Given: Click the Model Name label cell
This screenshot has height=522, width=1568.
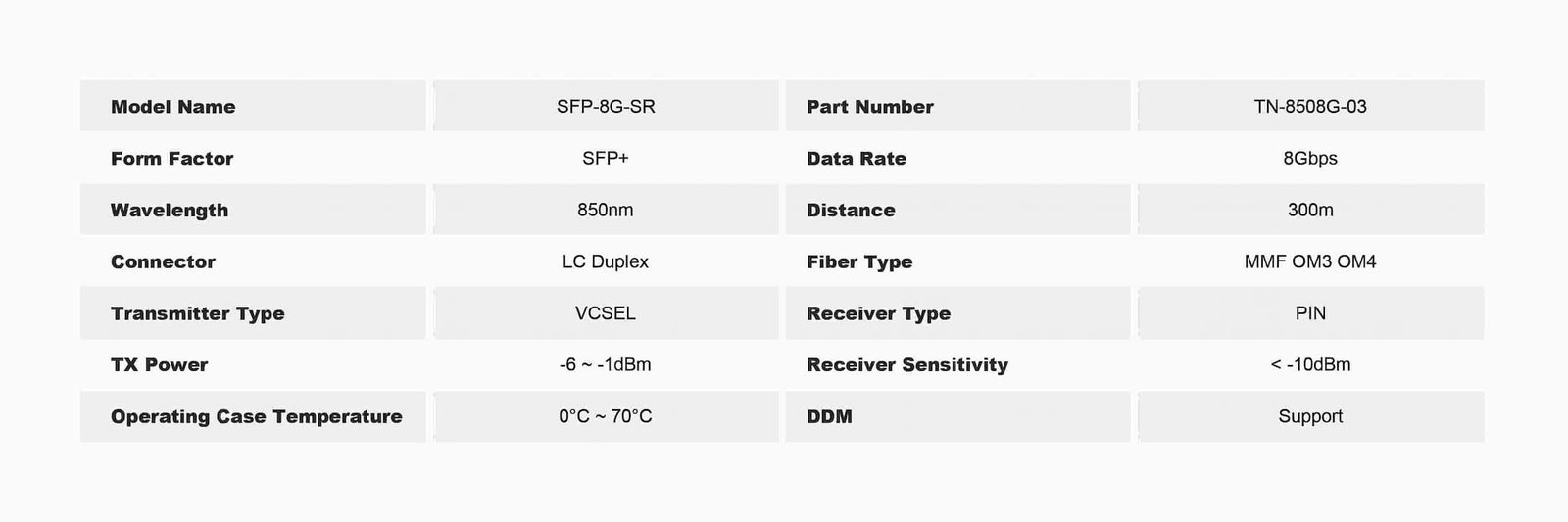Looking at the screenshot, I should 173,107.
